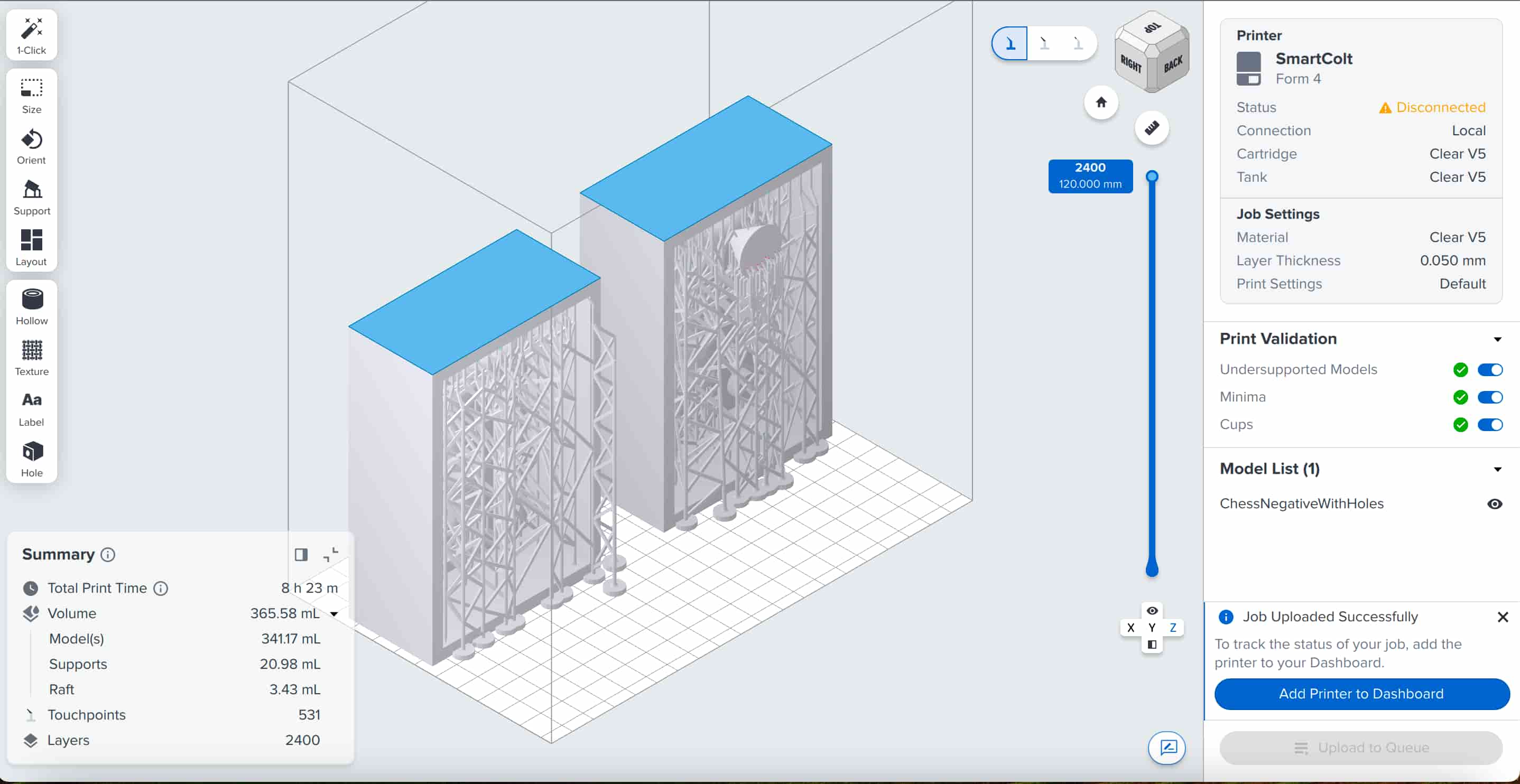The image size is (1520, 784).
Task: Disable Undersupported Models validation toggle
Action: [1489, 370]
